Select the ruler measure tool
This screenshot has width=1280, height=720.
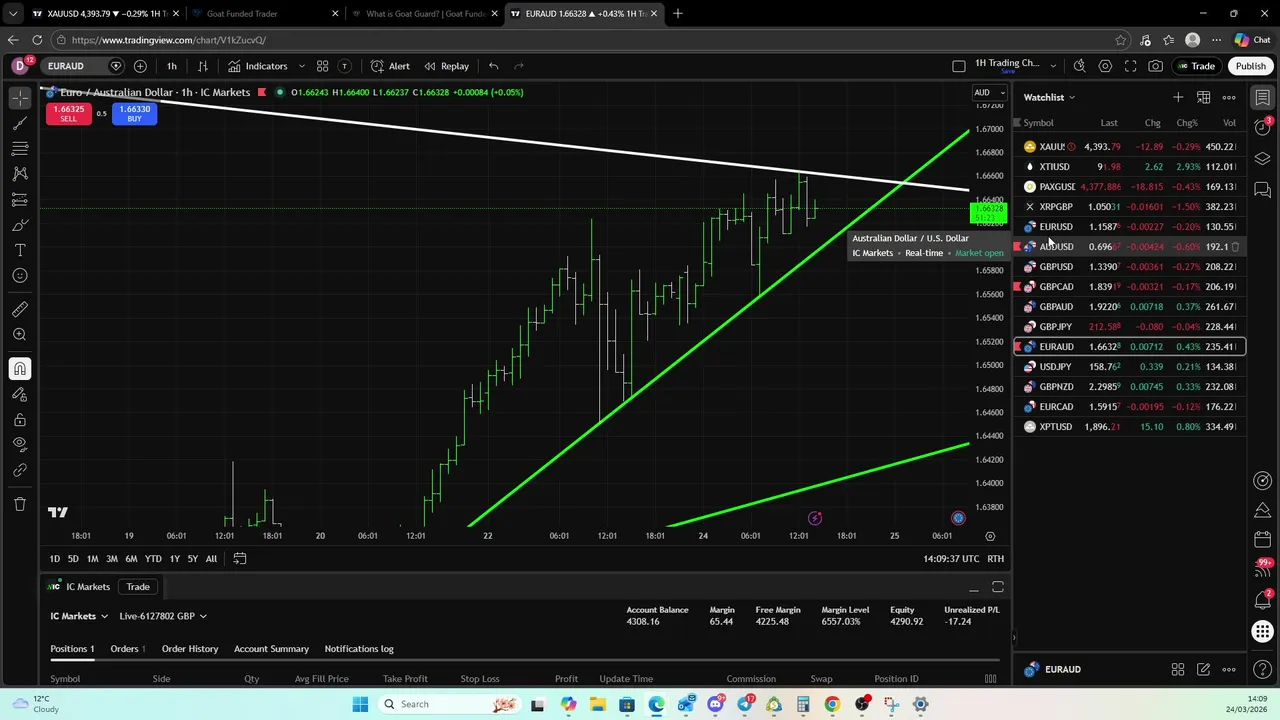click(x=20, y=309)
